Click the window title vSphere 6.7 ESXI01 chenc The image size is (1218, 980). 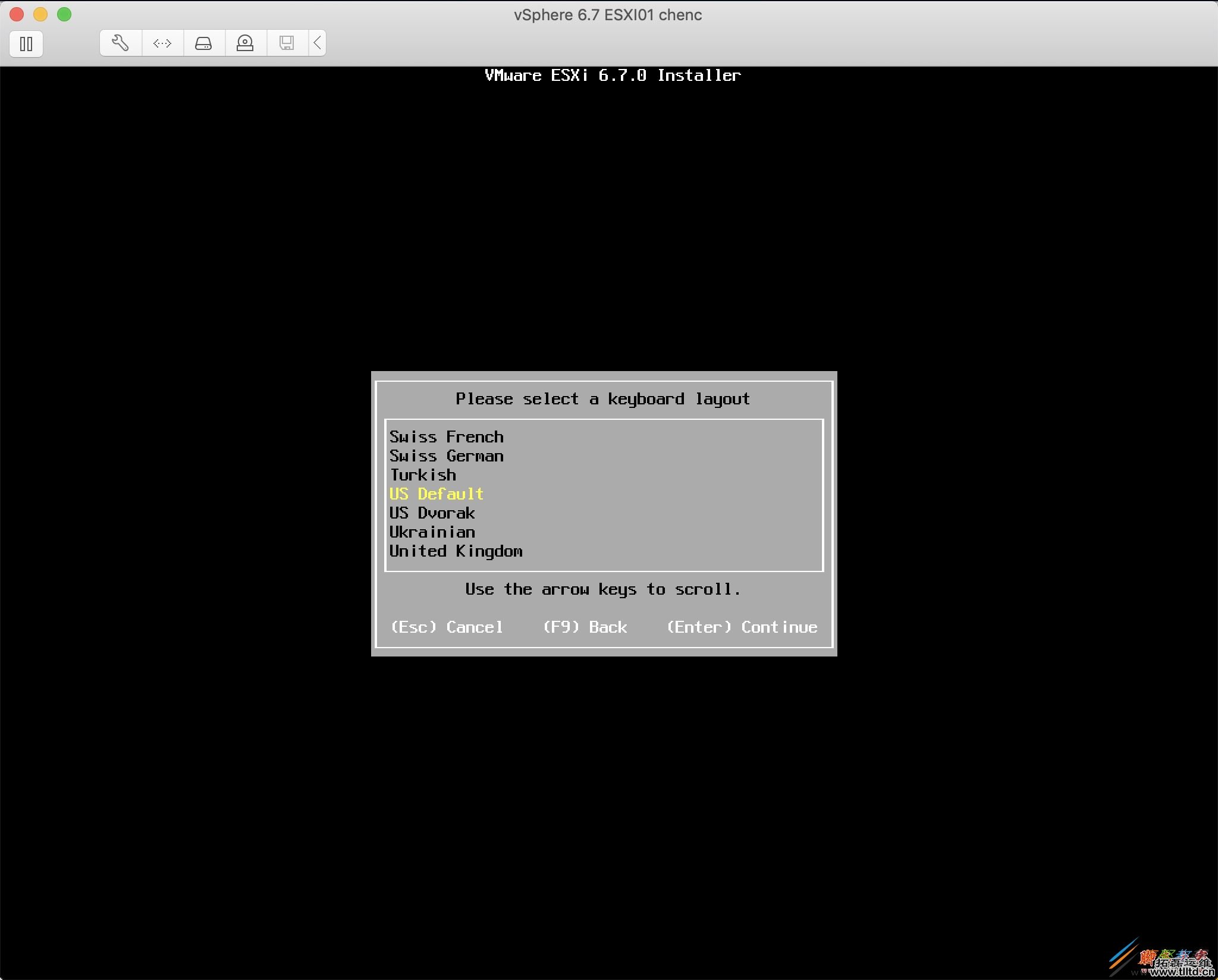click(x=608, y=15)
